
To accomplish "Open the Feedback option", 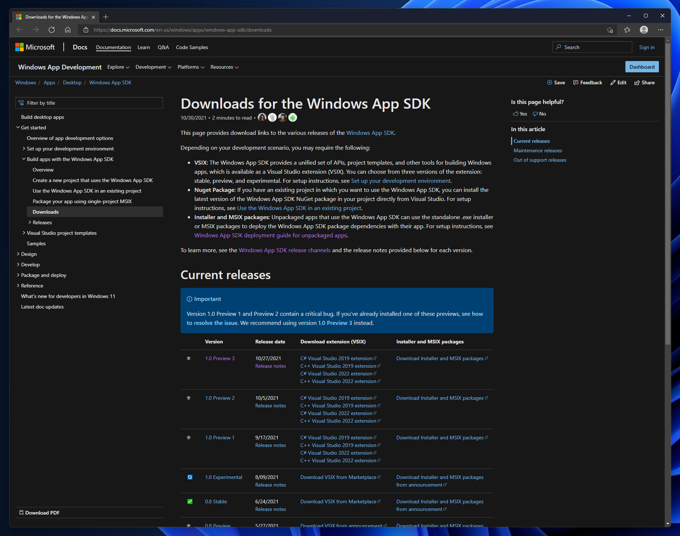I will coord(587,82).
